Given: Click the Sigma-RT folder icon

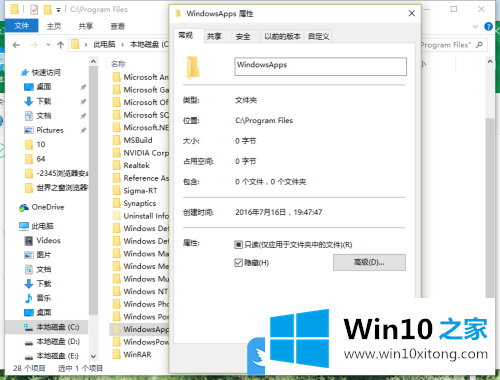Looking at the screenshot, I should coord(117,191).
